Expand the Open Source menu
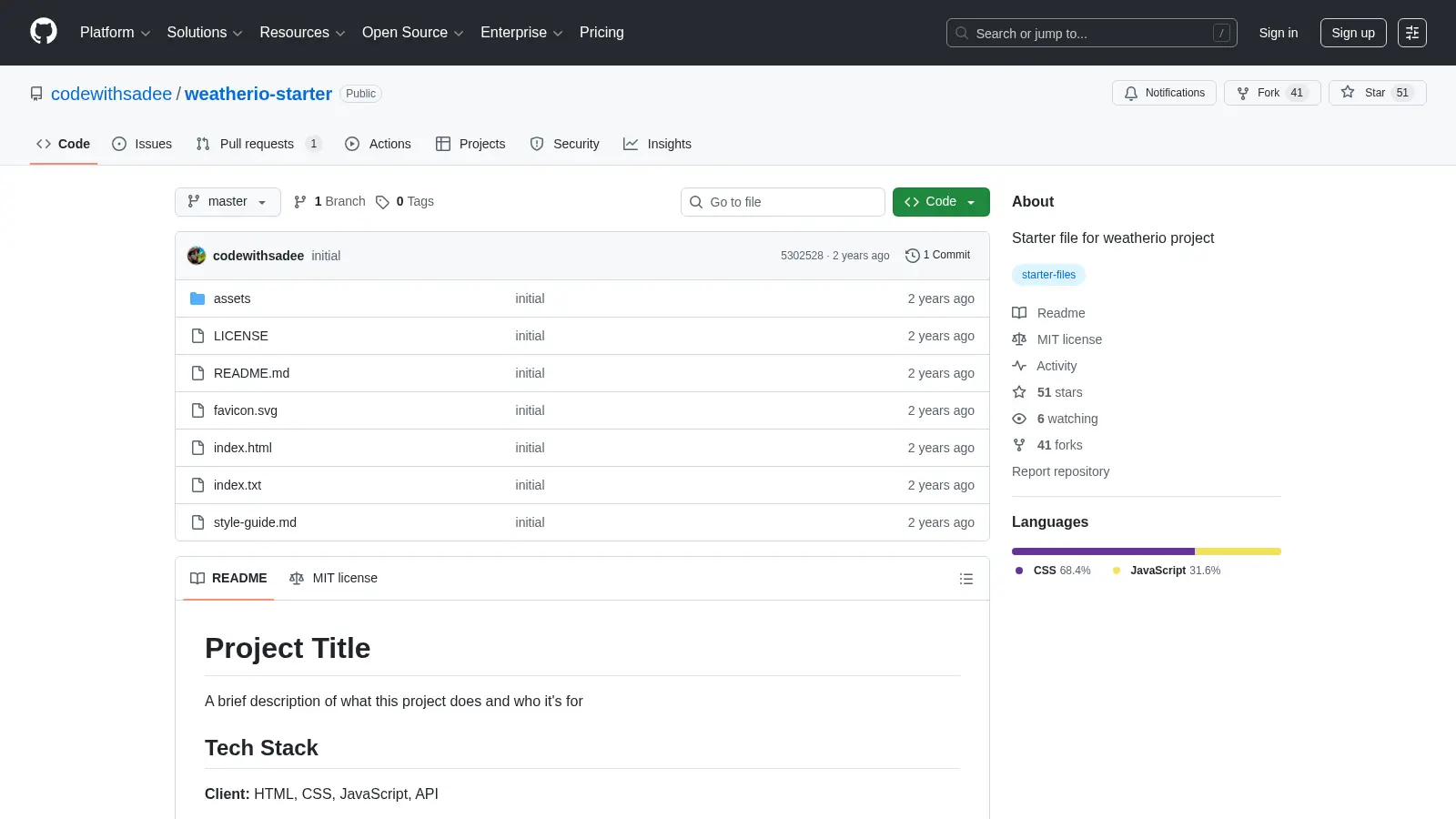The image size is (1456, 819). [x=413, y=33]
